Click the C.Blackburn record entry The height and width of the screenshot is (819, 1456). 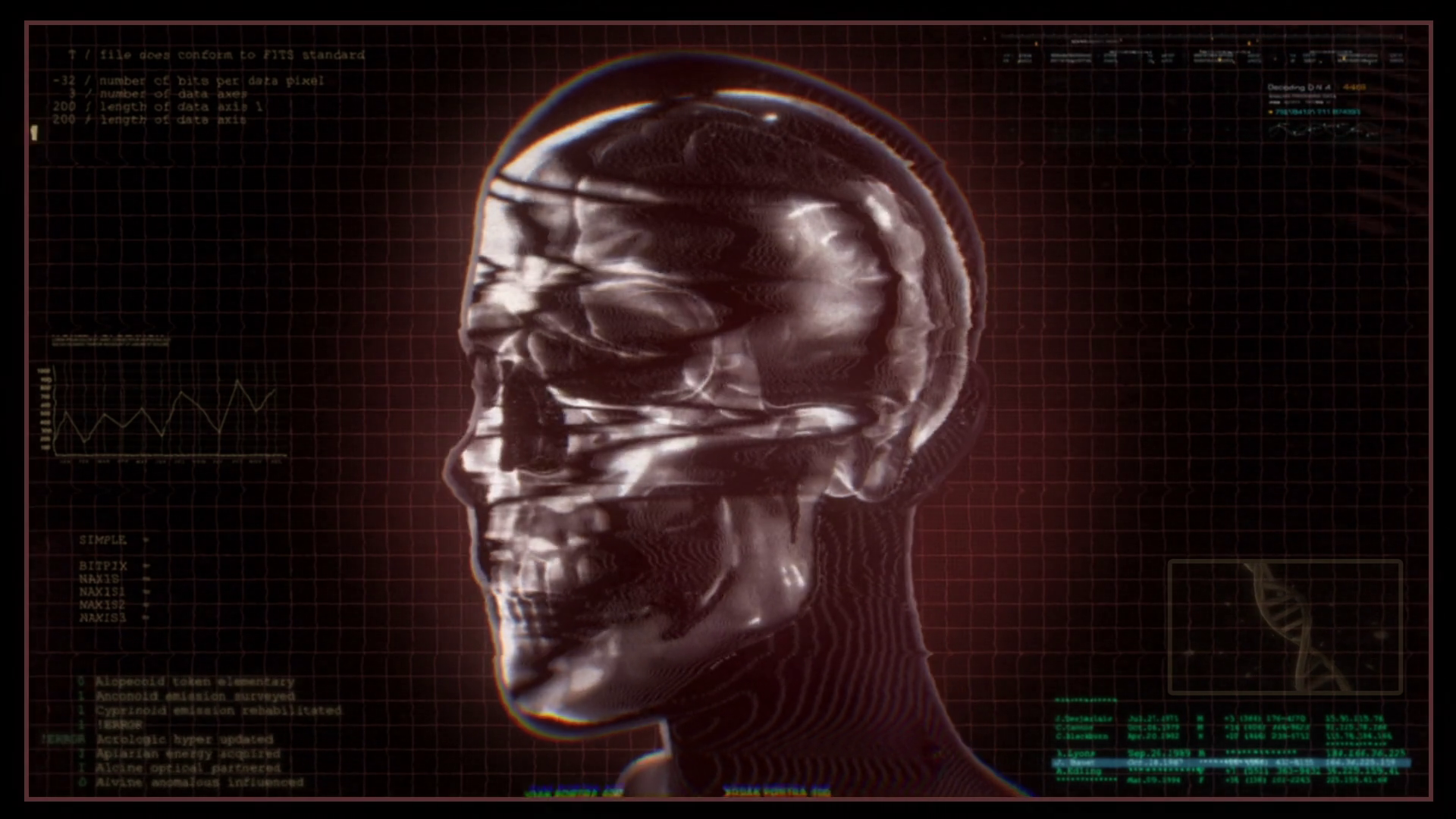point(1082,736)
